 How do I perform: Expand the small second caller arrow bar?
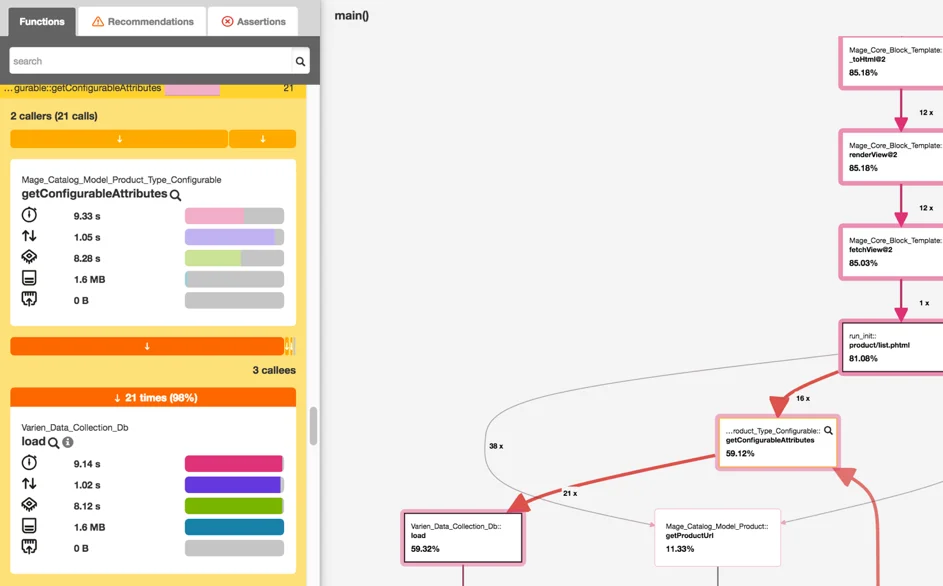(262, 139)
